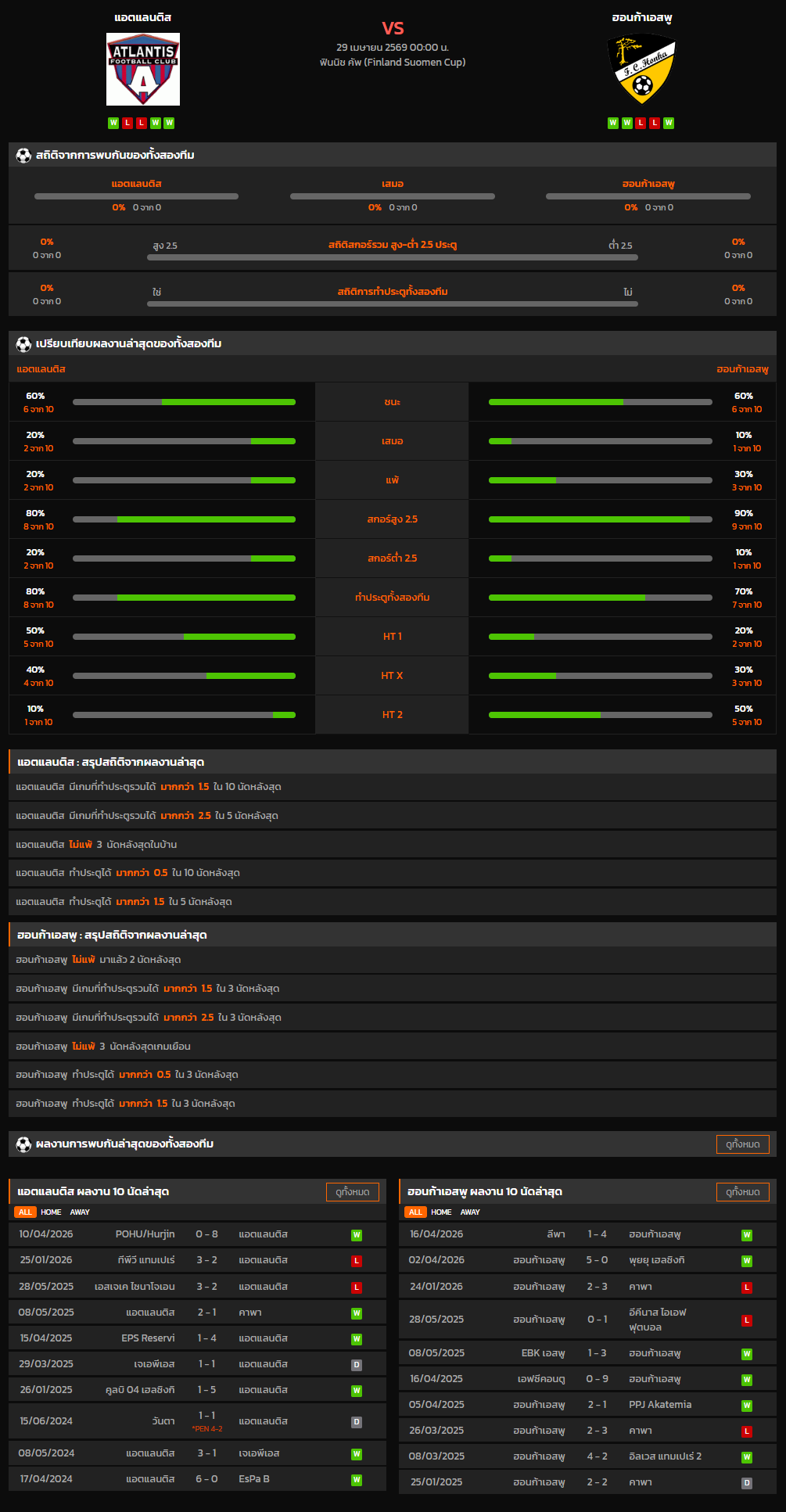This screenshot has height=1512, width=786.
Task: Select AWAY filter in Atlantis last 10 matches
Action: tap(80, 1212)
